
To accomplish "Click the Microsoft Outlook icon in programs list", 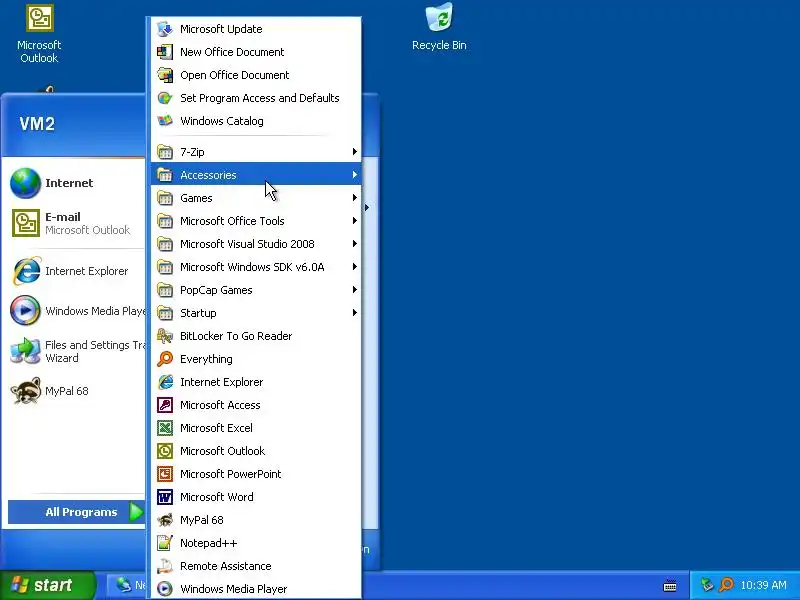I will point(164,451).
